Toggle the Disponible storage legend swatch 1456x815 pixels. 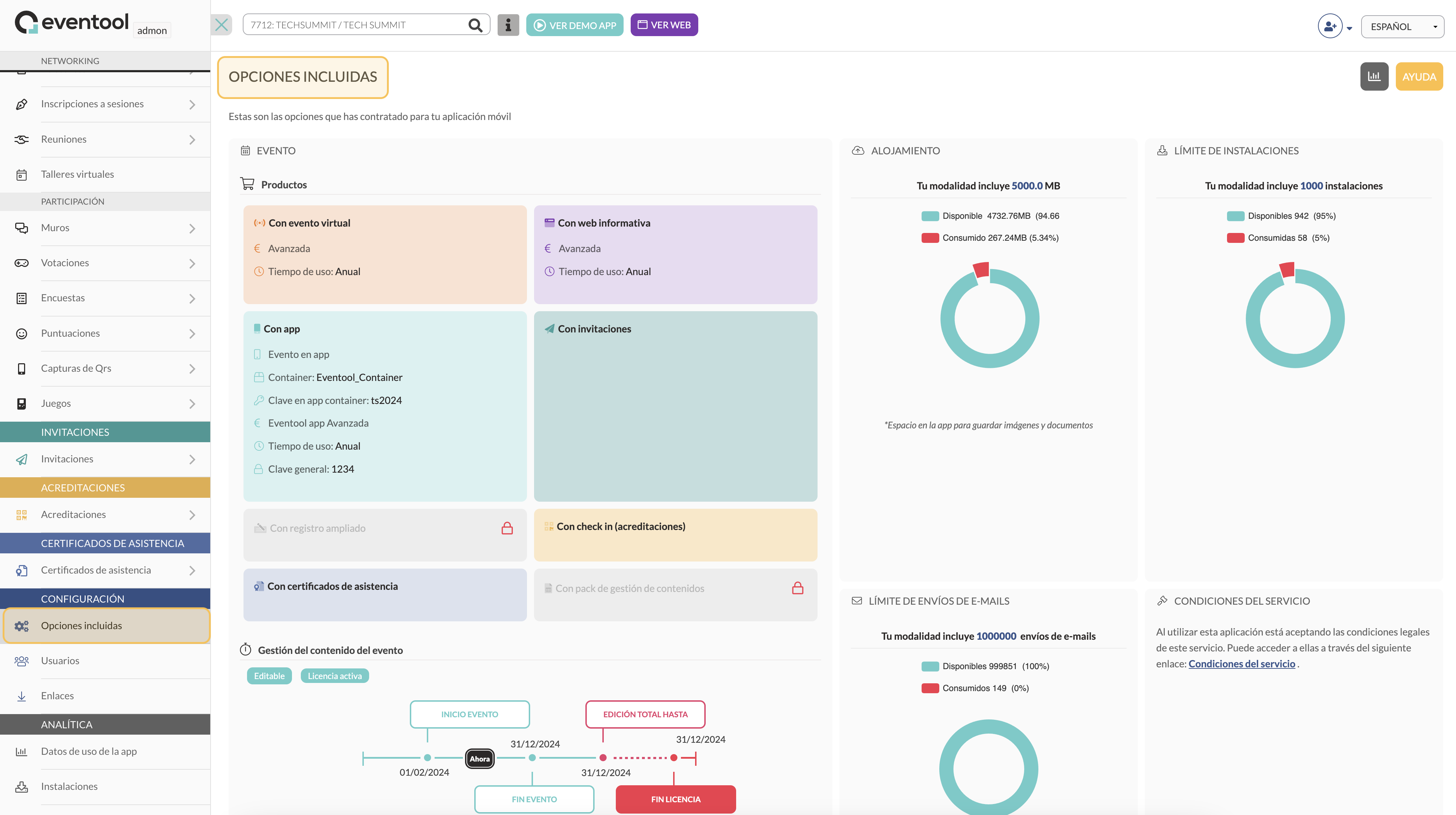pos(930,216)
